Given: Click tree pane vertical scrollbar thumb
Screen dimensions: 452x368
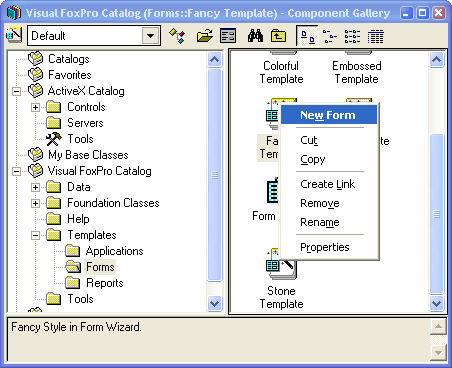Looking at the screenshot, I should (x=214, y=175).
